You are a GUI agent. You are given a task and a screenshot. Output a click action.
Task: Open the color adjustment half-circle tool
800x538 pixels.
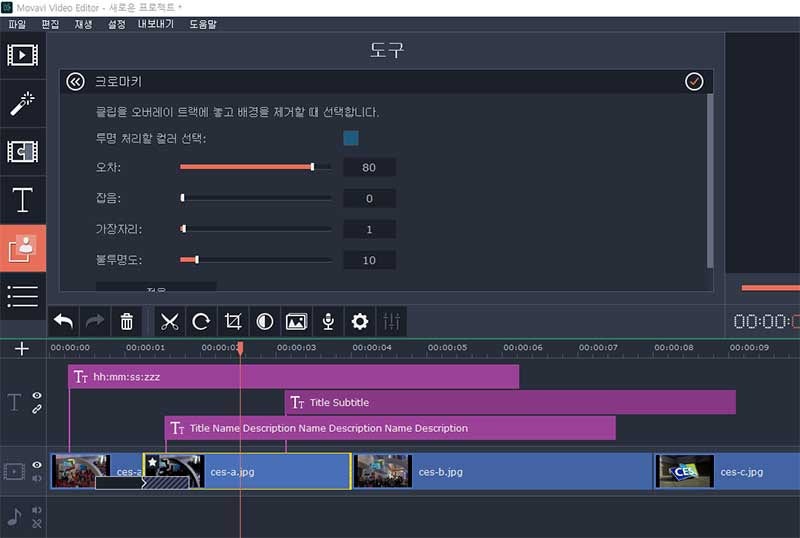[x=264, y=322]
